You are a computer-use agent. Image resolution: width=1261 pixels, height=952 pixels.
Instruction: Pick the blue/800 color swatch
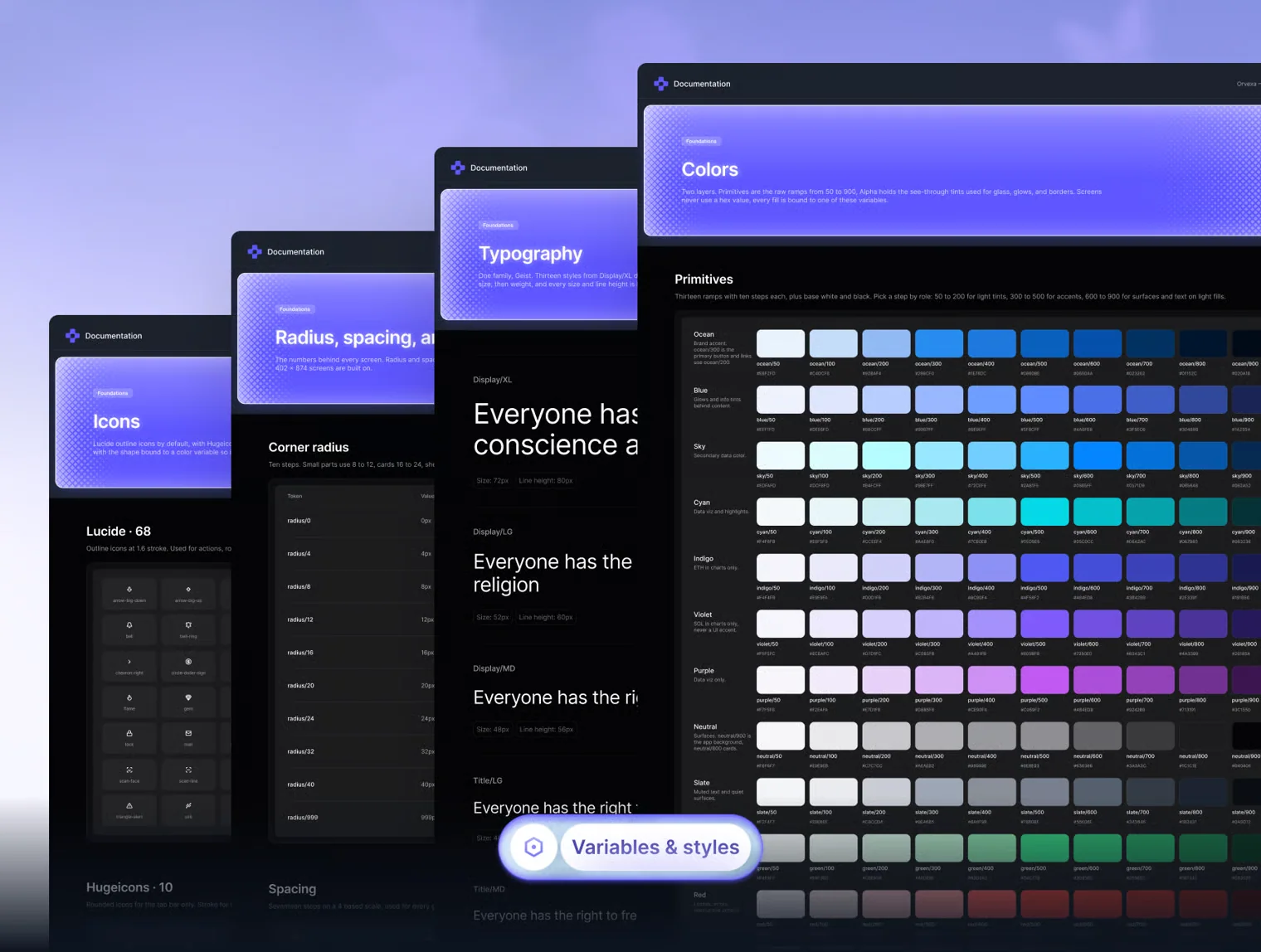click(x=1203, y=400)
